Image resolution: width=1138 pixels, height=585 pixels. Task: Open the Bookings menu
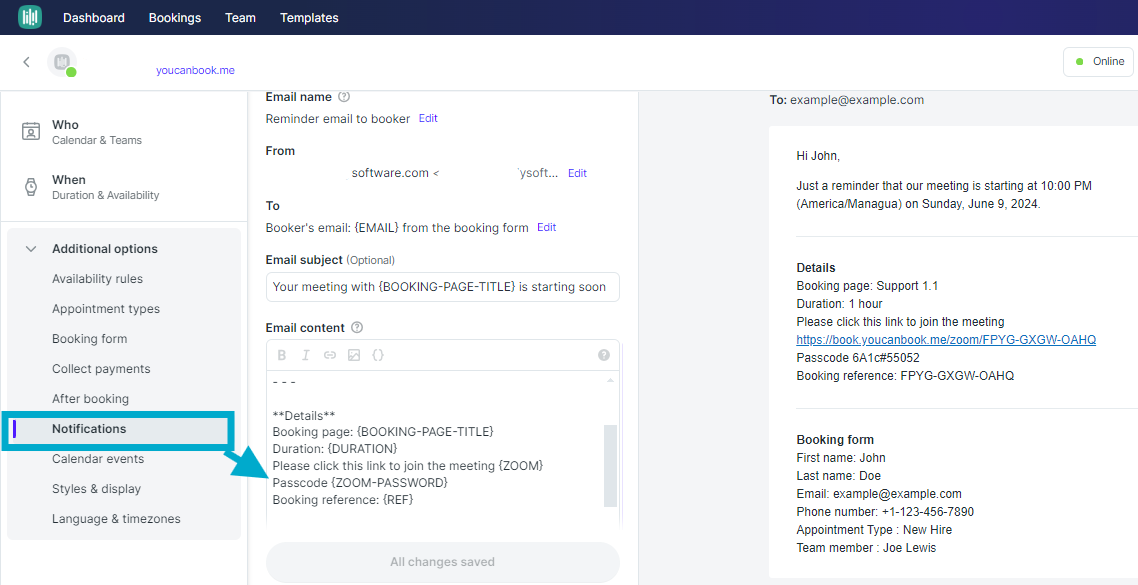pyautogui.click(x=175, y=18)
